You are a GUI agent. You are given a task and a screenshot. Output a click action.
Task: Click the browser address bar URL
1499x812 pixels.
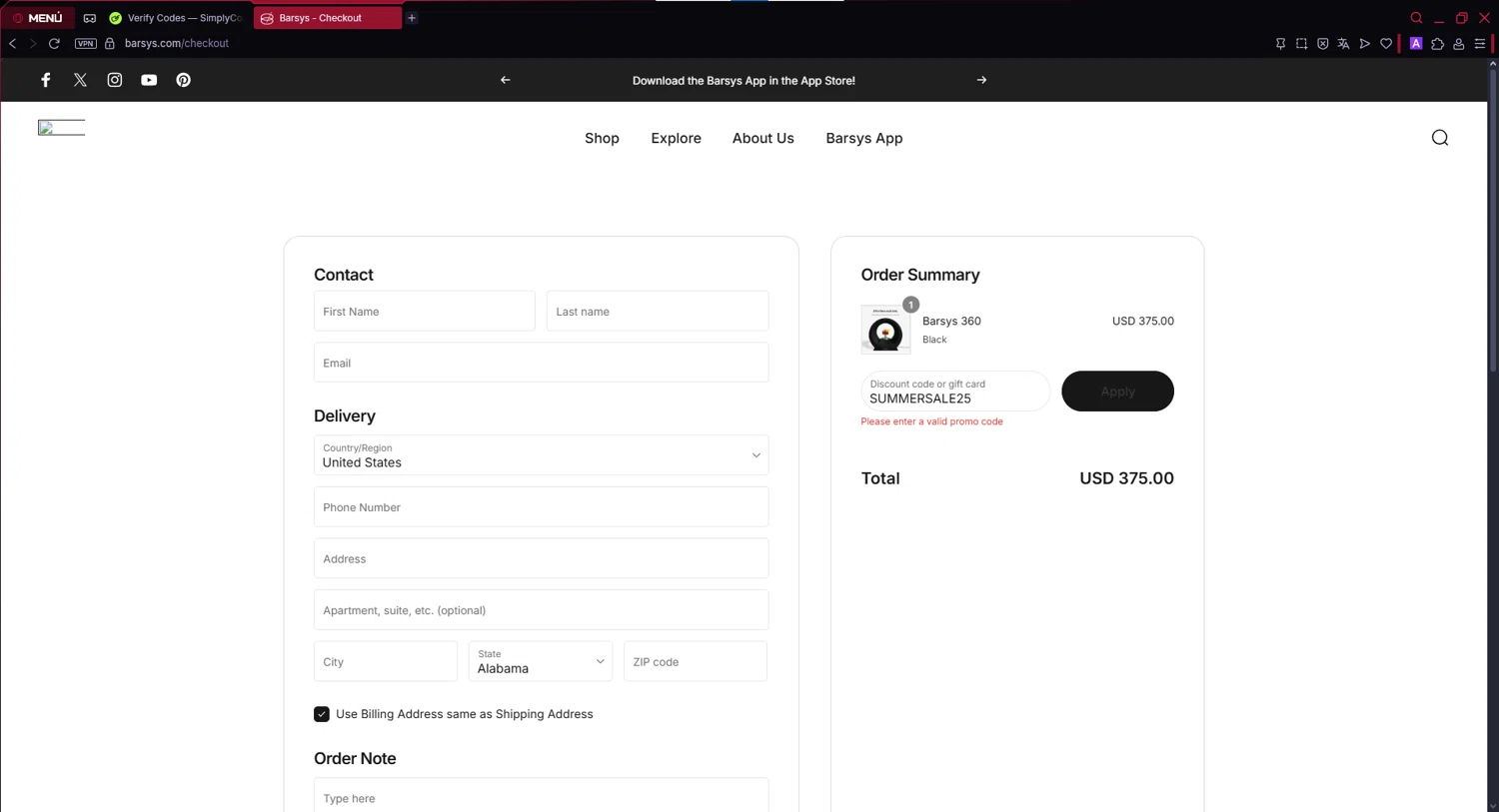(x=177, y=44)
